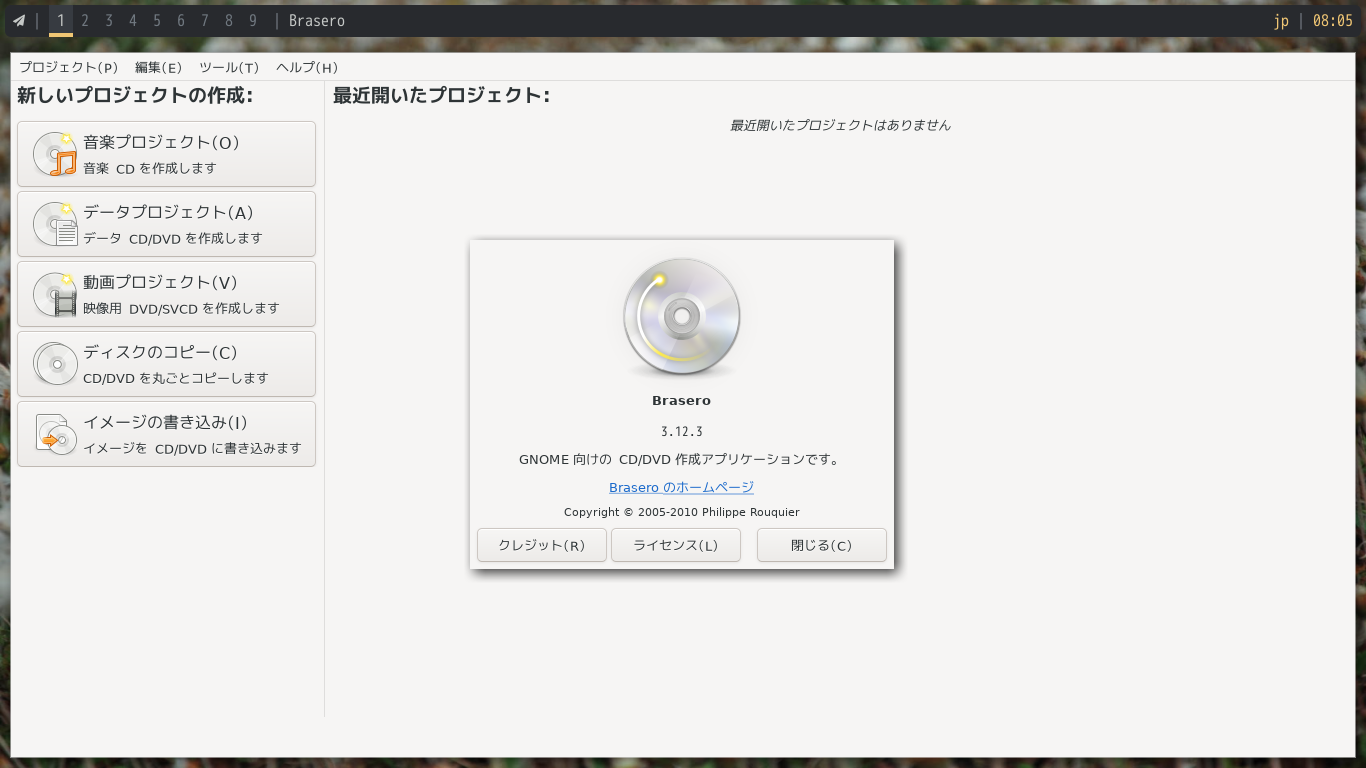
Task: Start a 音楽プロジェクト(O)
Action: pos(166,154)
